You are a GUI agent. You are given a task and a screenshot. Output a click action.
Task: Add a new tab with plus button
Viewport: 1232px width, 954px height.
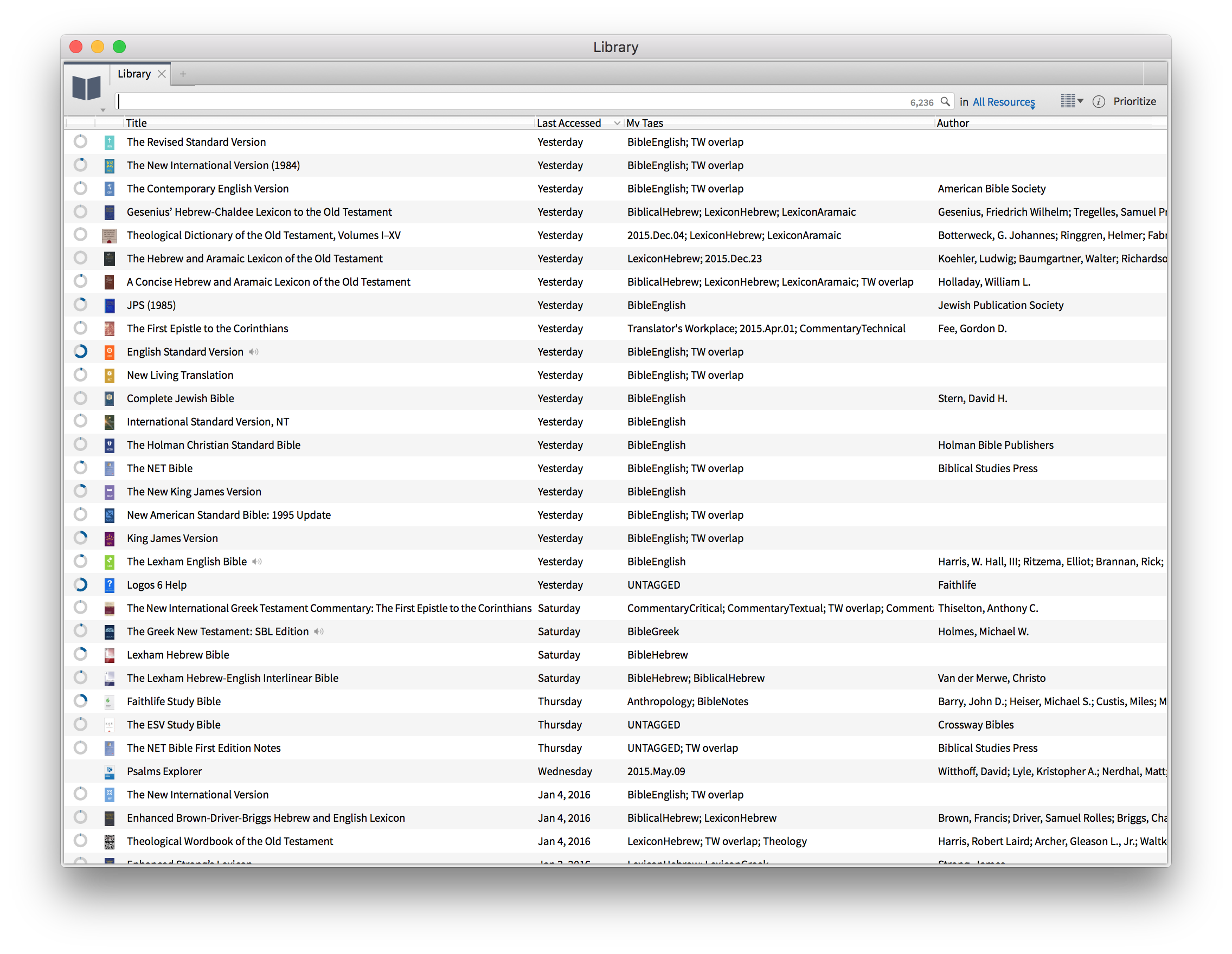point(183,74)
